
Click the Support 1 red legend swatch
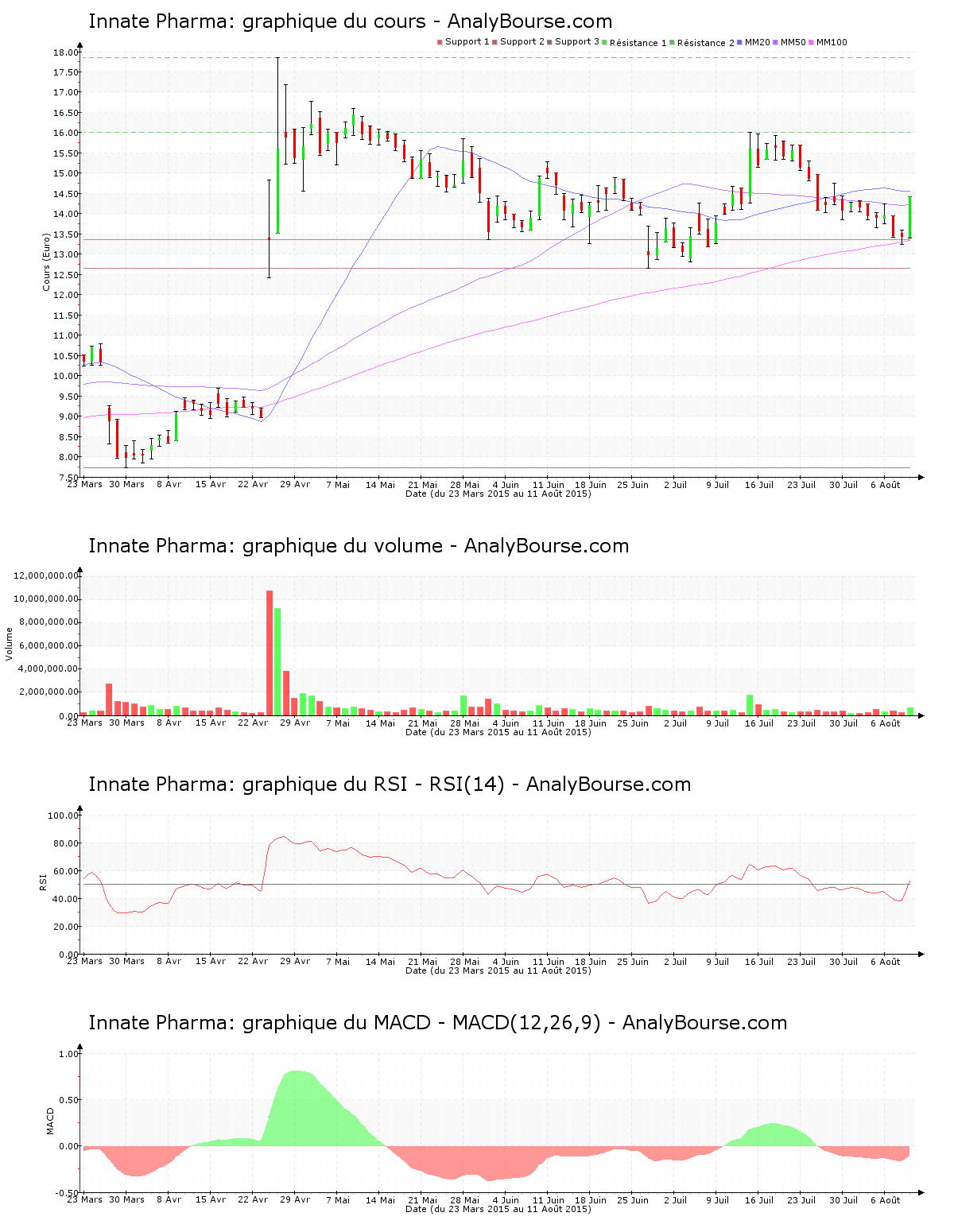(x=440, y=42)
